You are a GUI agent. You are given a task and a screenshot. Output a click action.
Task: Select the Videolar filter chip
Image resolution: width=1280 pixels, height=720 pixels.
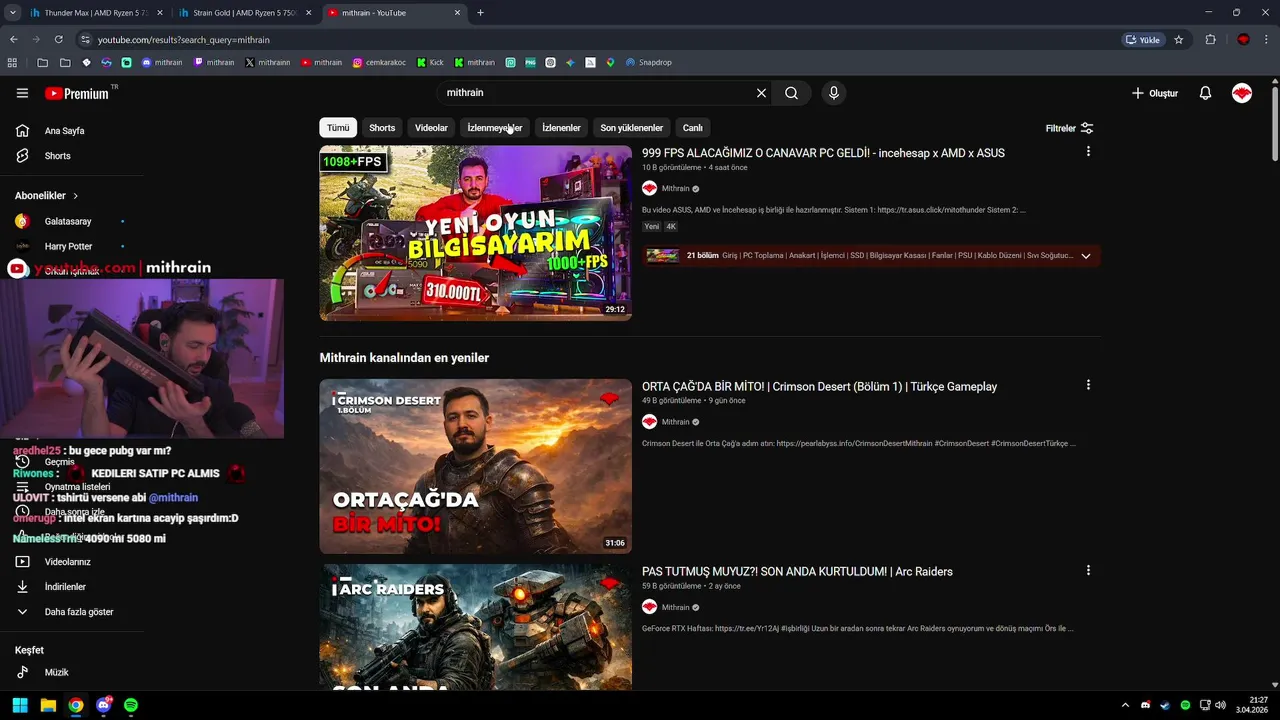[x=431, y=128]
